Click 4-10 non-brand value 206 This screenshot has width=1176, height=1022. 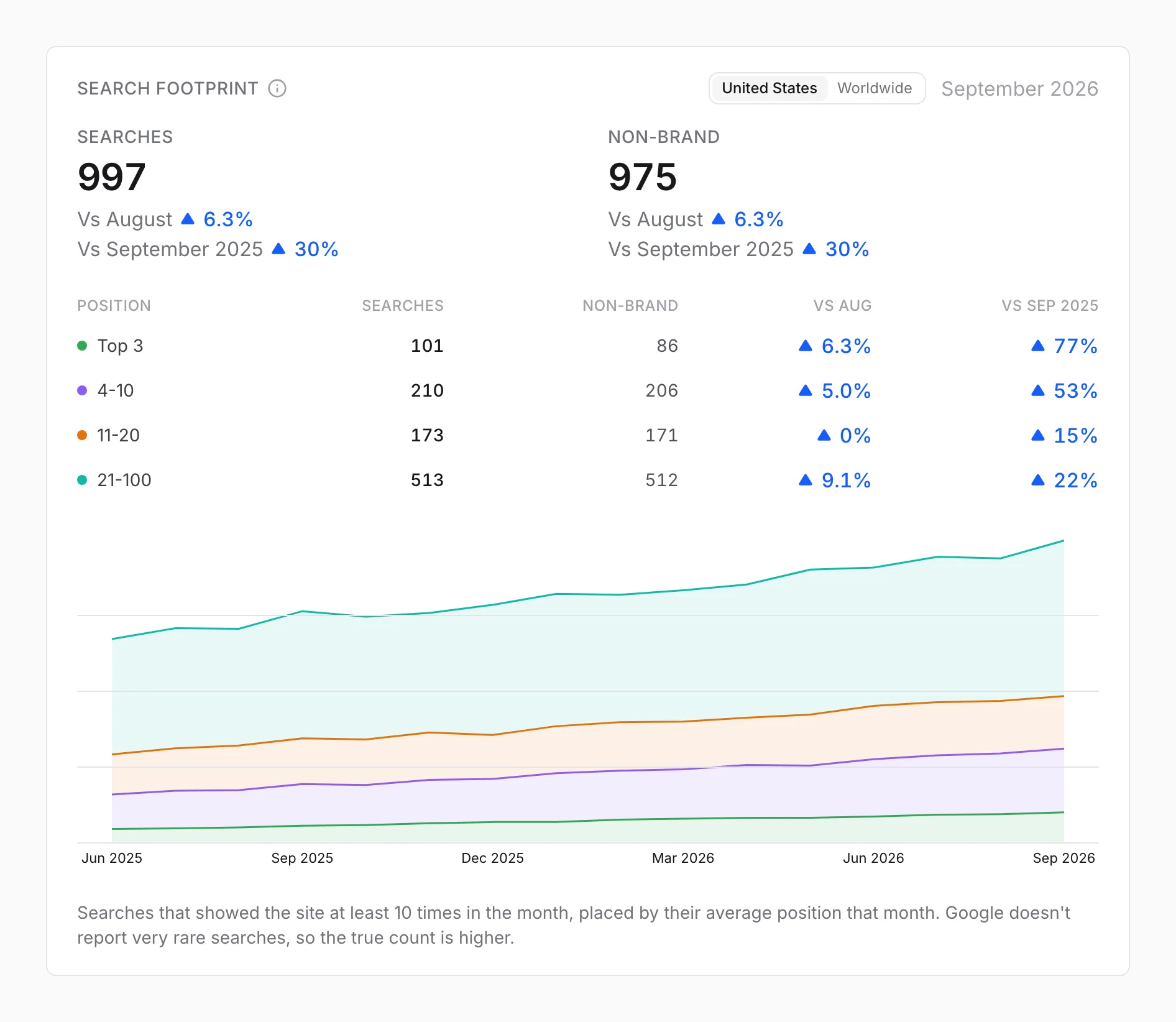(x=661, y=390)
